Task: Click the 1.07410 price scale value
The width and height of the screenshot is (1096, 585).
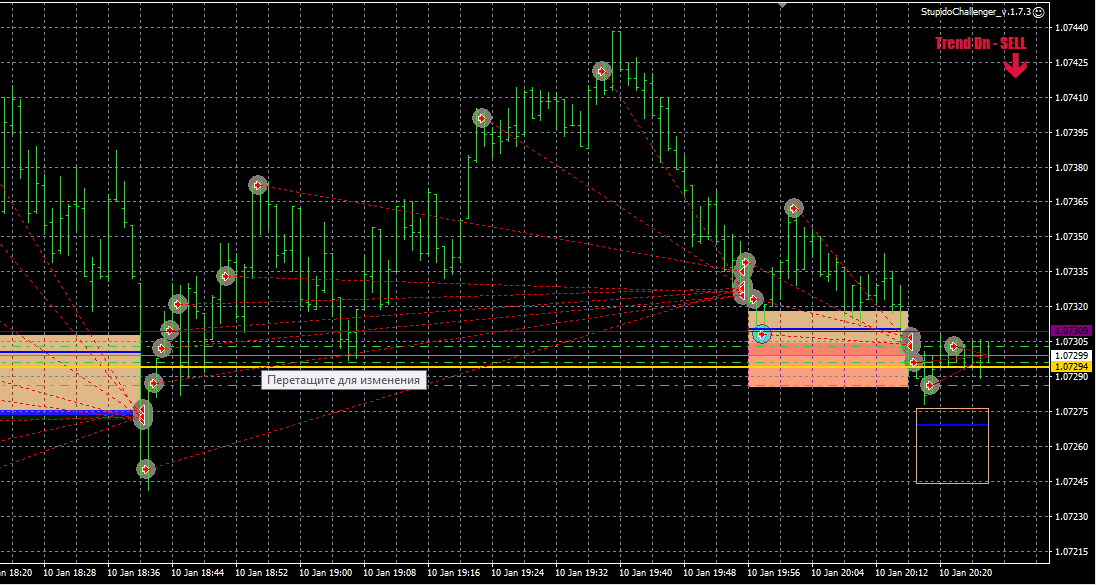Action: point(1072,98)
